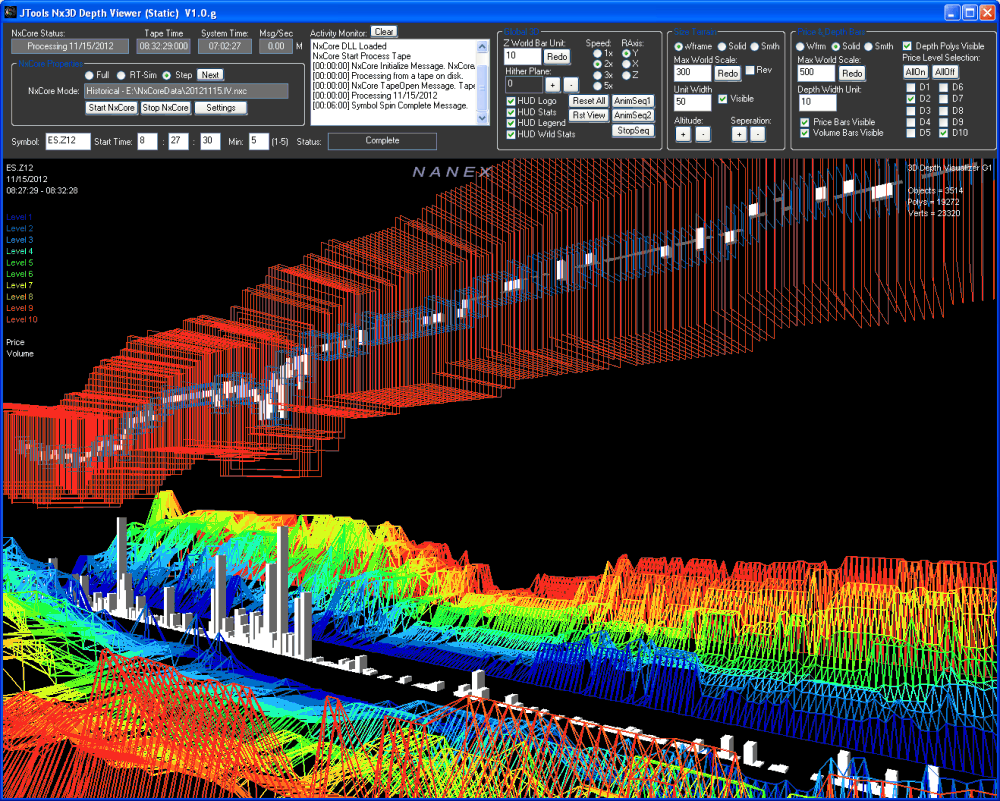Click Activity Monitor scrollbar up arrow
Screen dimensions: 1000x801
[x=483, y=46]
